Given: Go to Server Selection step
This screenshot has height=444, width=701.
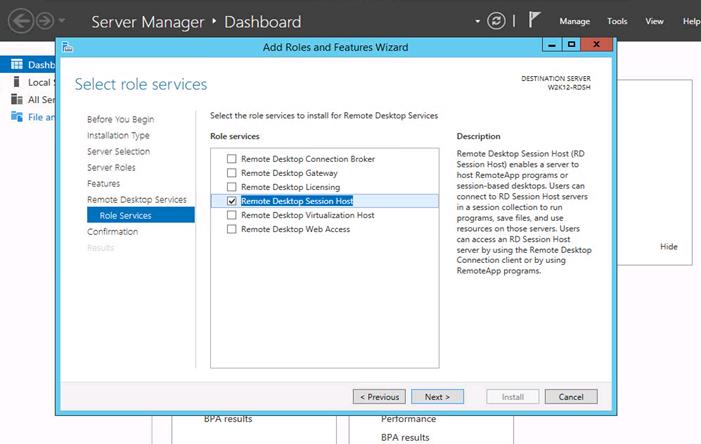Looking at the screenshot, I should point(118,151).
